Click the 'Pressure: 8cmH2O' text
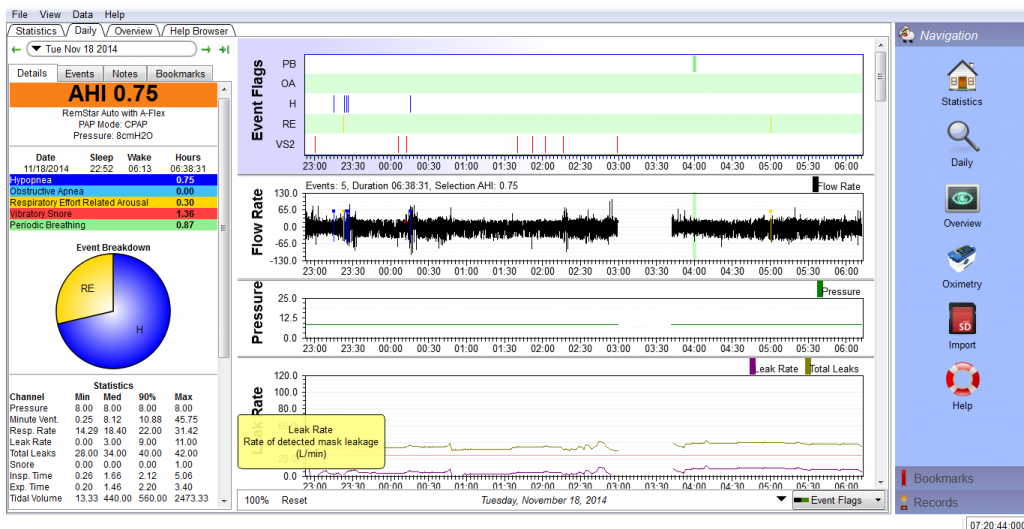The image size is (1024, 529). coord(114,135)
